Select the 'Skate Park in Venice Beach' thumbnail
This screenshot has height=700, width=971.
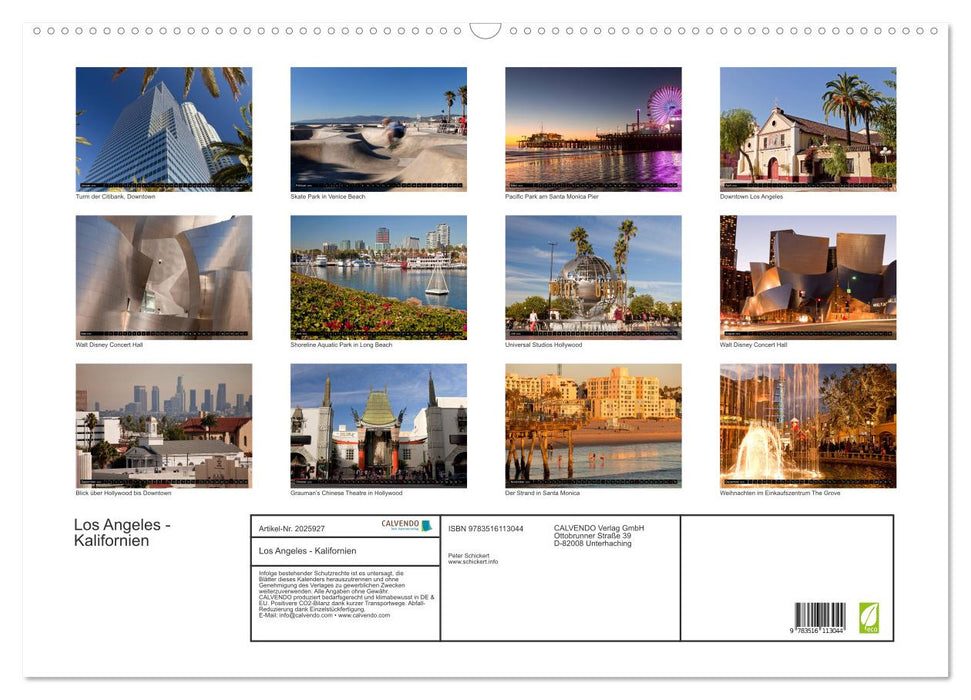pyautogui.click(x=378, y=128)
